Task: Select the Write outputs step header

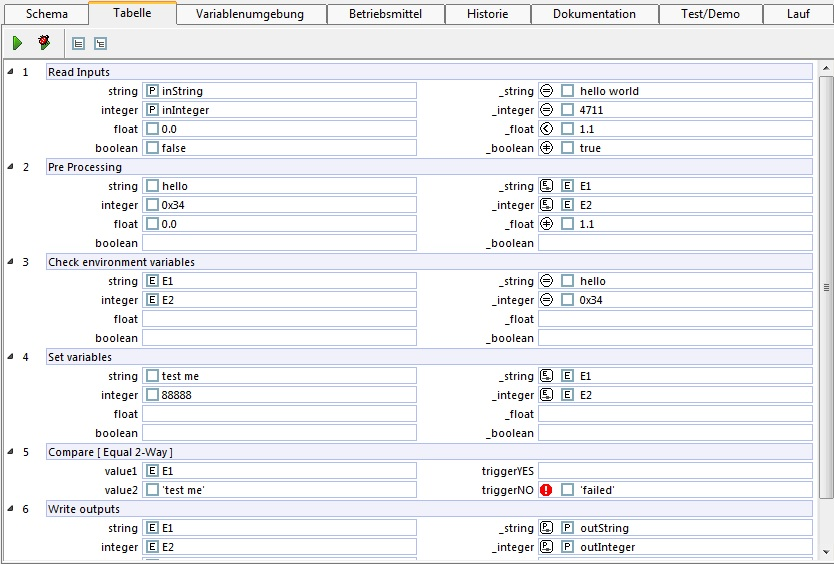Action: point(428,509)
